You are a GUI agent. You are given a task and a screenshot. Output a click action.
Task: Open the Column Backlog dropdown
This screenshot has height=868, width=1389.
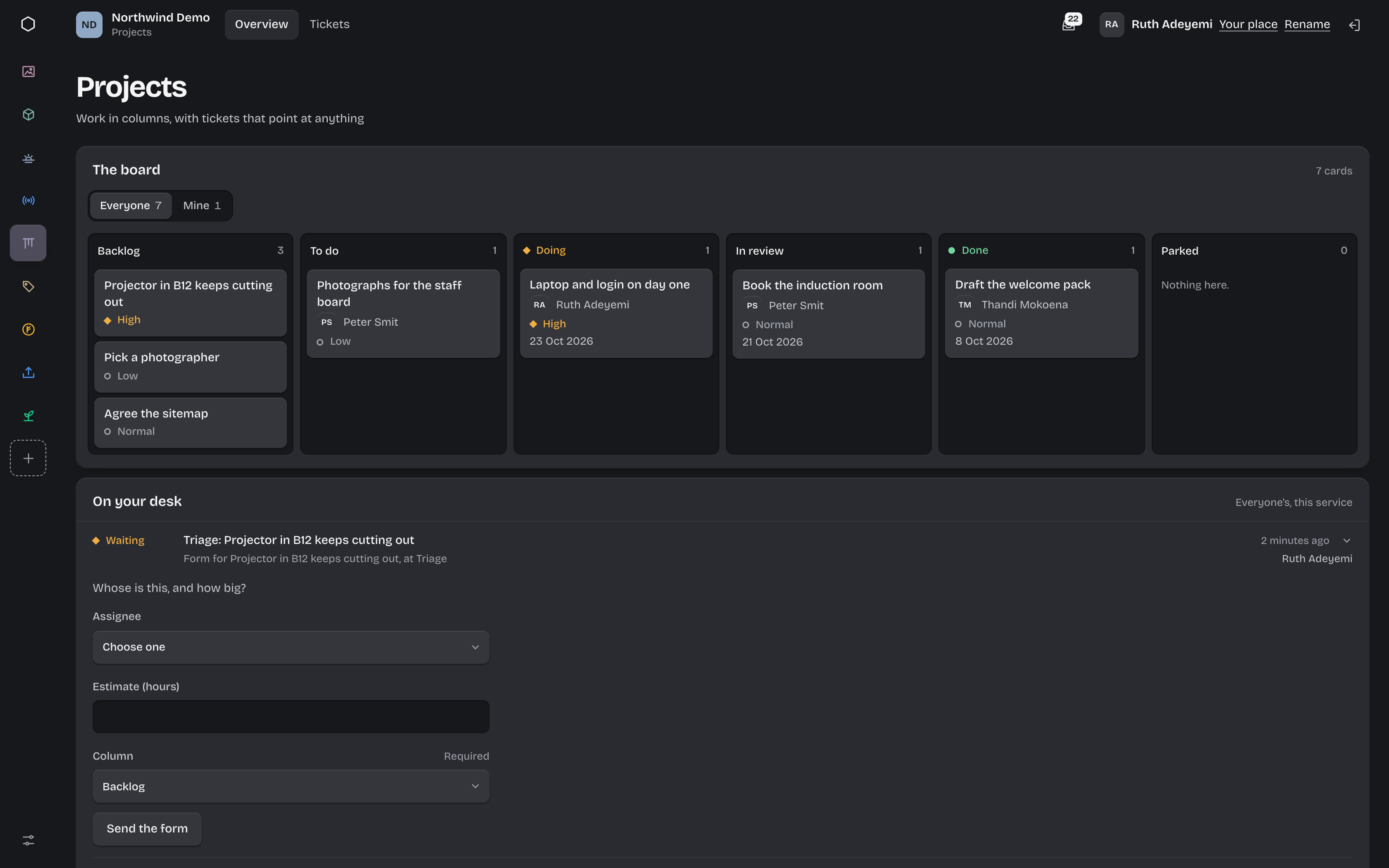click(291, 787)
